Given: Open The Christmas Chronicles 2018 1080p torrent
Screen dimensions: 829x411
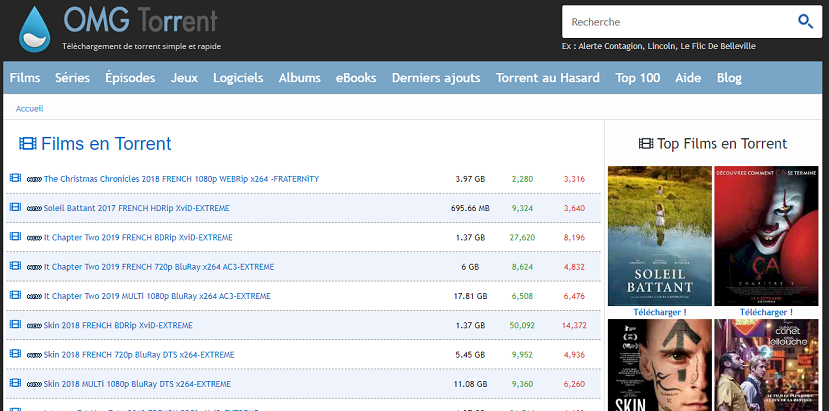Looking at the screenshot, I should coord(181,179).
